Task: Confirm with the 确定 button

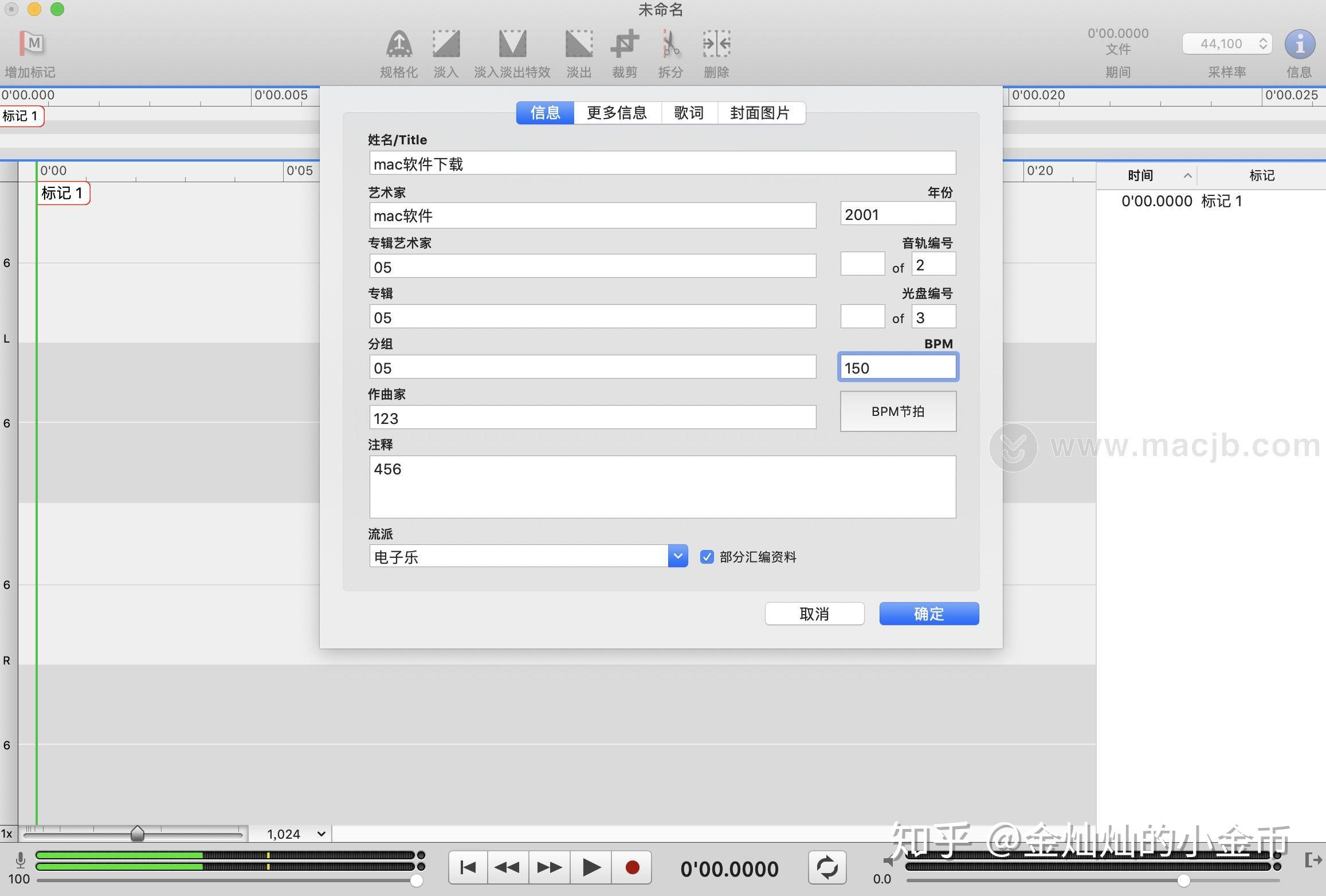Action: (x=928, y=613)
